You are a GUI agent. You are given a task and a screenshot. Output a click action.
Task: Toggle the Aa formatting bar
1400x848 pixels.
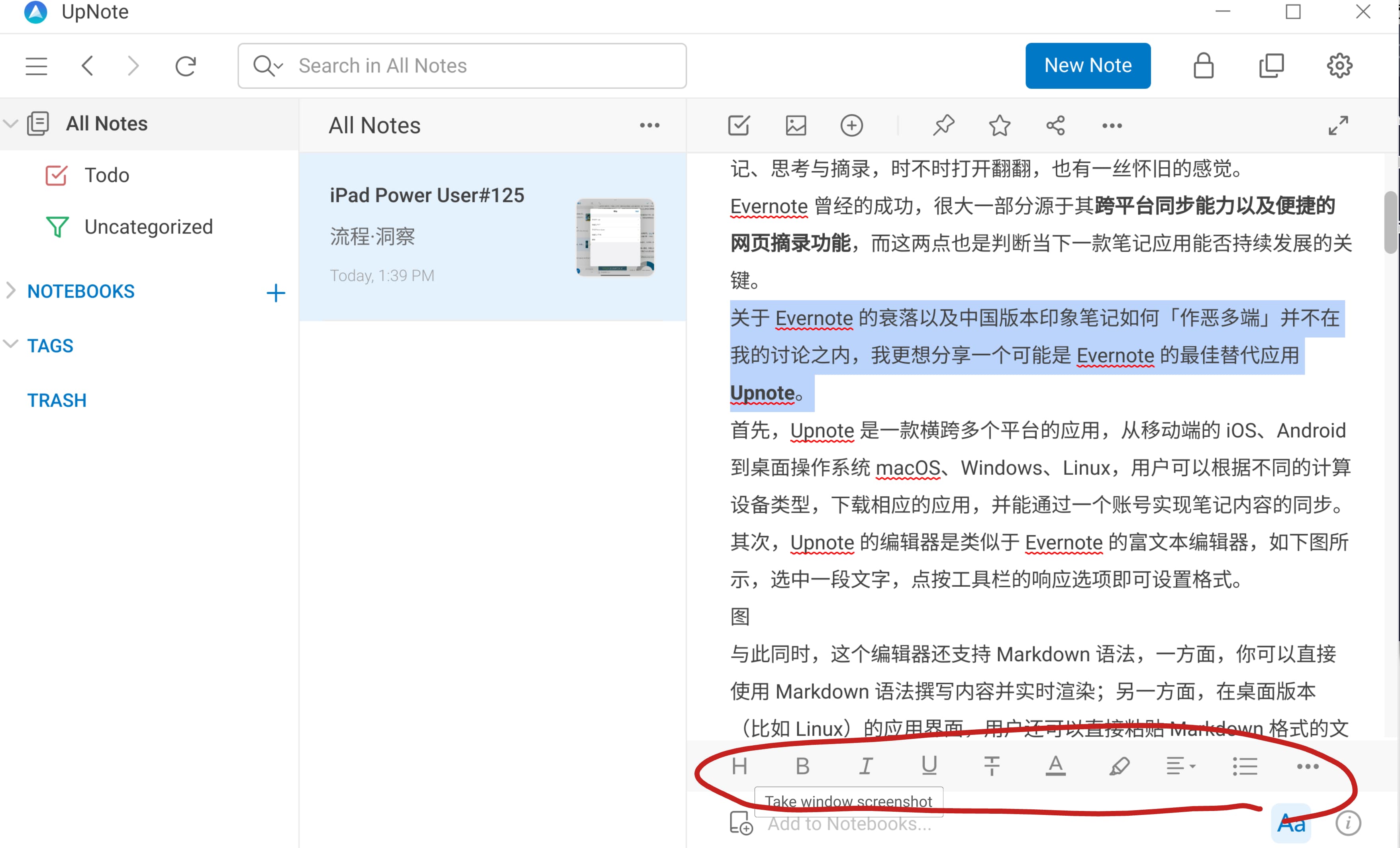click(1291, 823)
